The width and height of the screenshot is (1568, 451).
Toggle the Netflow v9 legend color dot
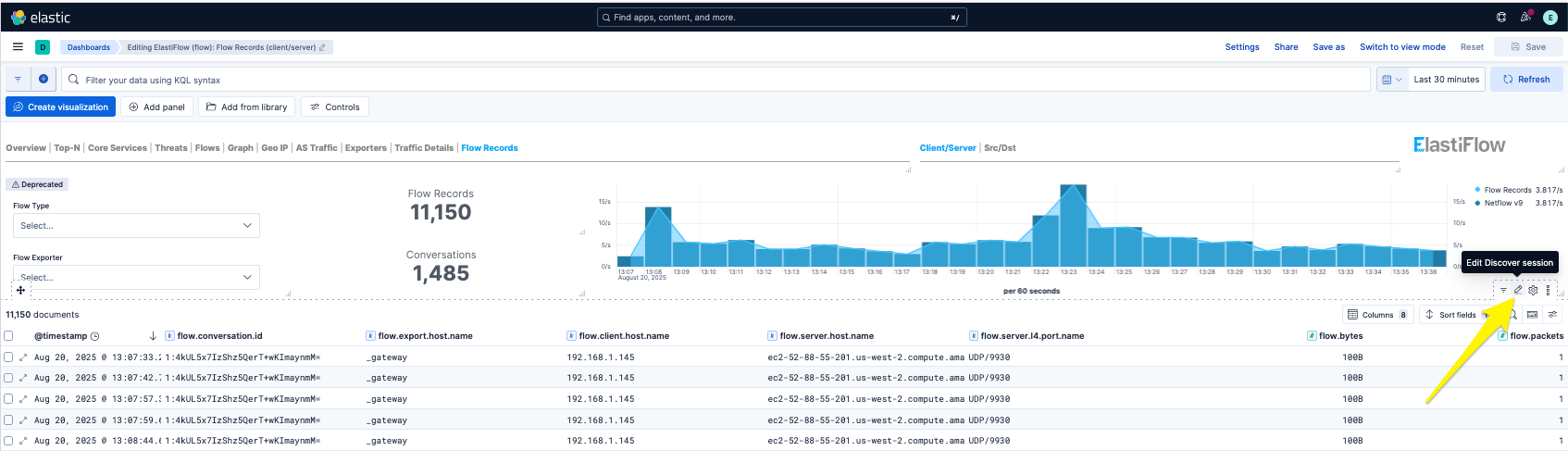[x=1477, y=203]
